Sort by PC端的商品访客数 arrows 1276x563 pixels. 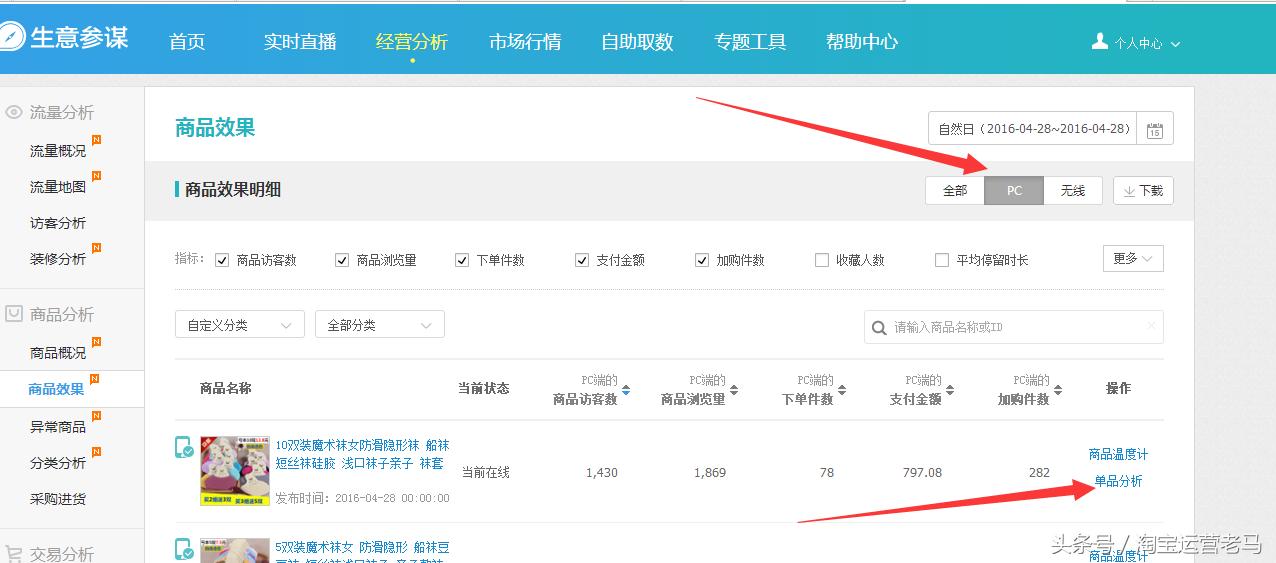(626, 390)
